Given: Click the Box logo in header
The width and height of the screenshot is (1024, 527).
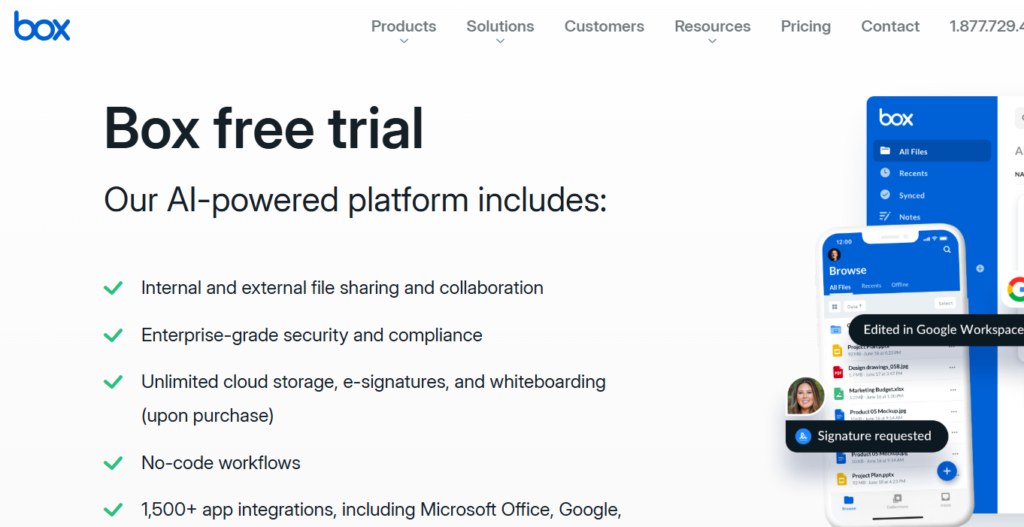Looking at the screenshot, I should click(42, 26).
